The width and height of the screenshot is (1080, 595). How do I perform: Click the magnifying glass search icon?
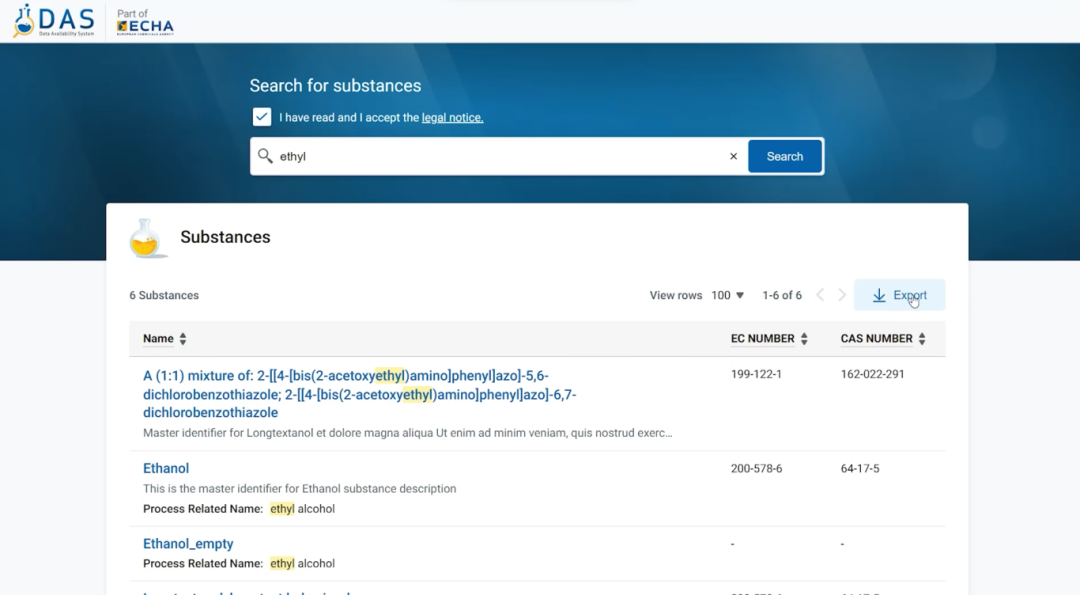pos(265,156)
